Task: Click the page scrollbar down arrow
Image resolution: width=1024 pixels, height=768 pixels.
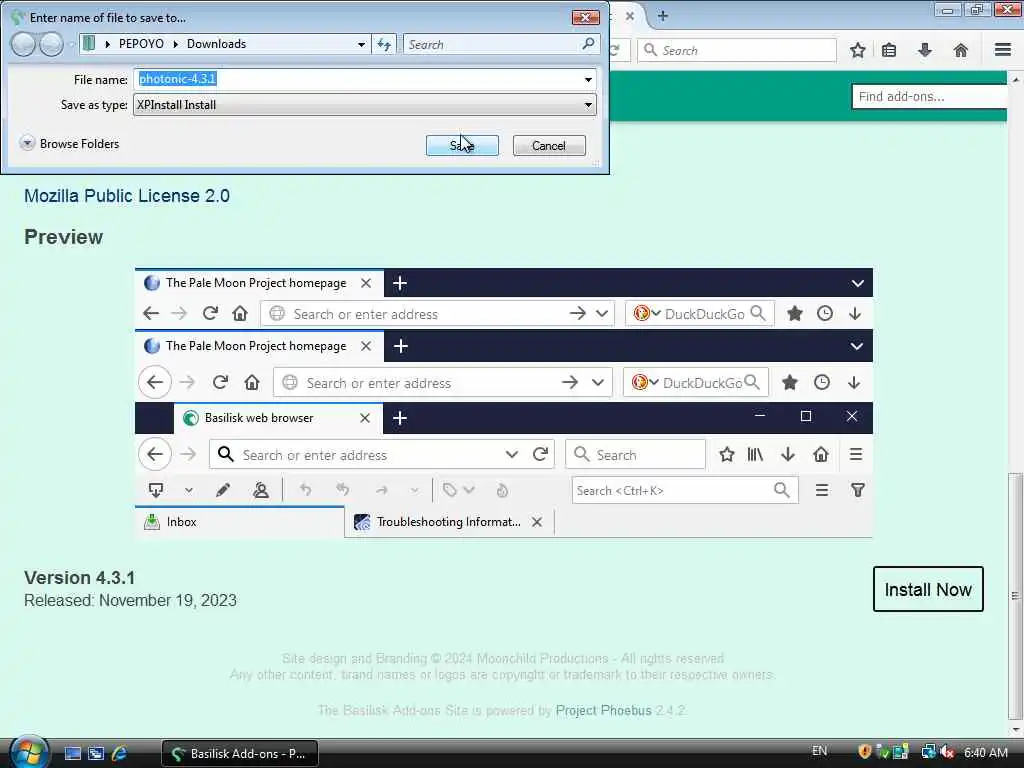Action: pos(1016,729)
